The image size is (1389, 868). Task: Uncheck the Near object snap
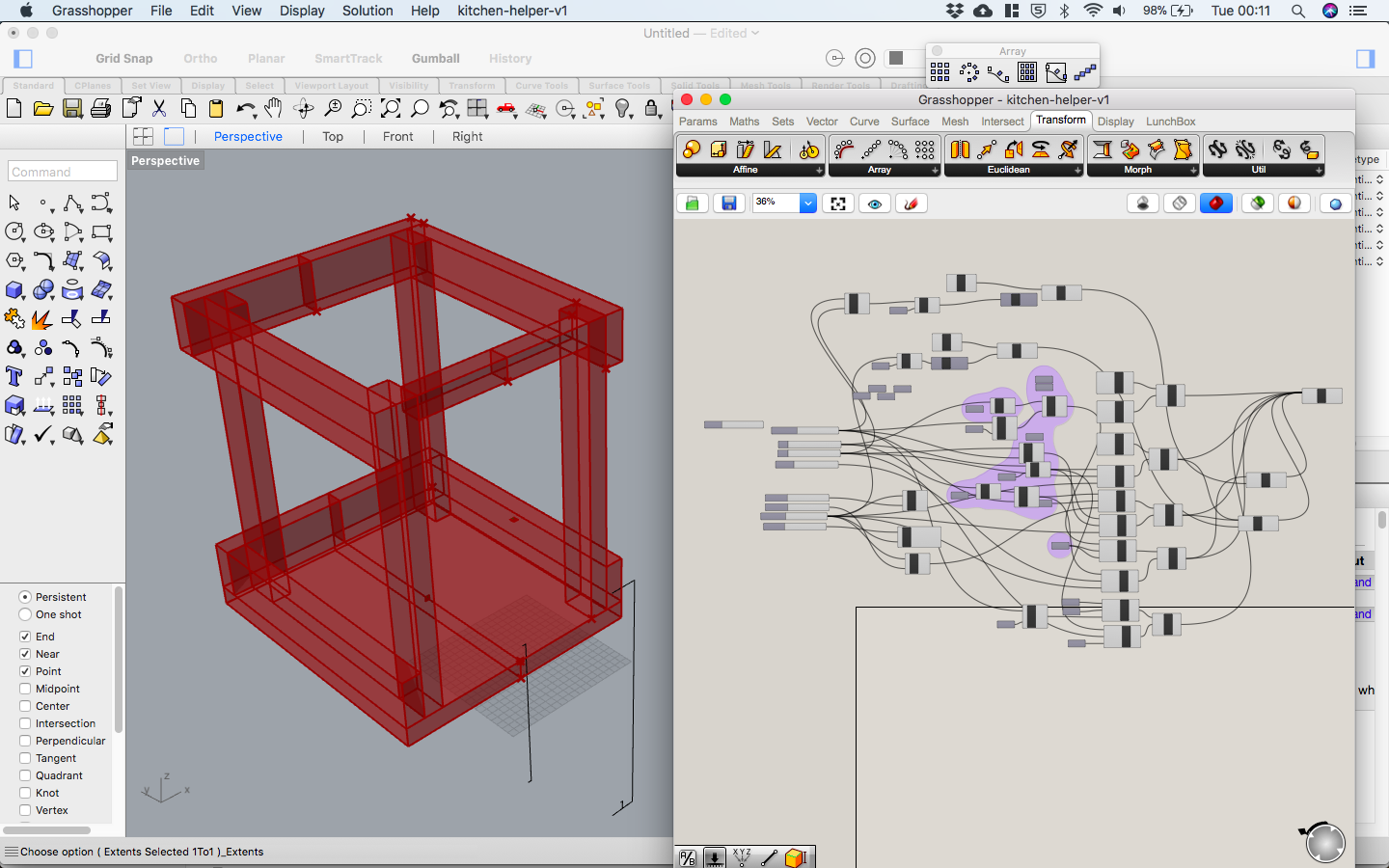pos(25,654)
